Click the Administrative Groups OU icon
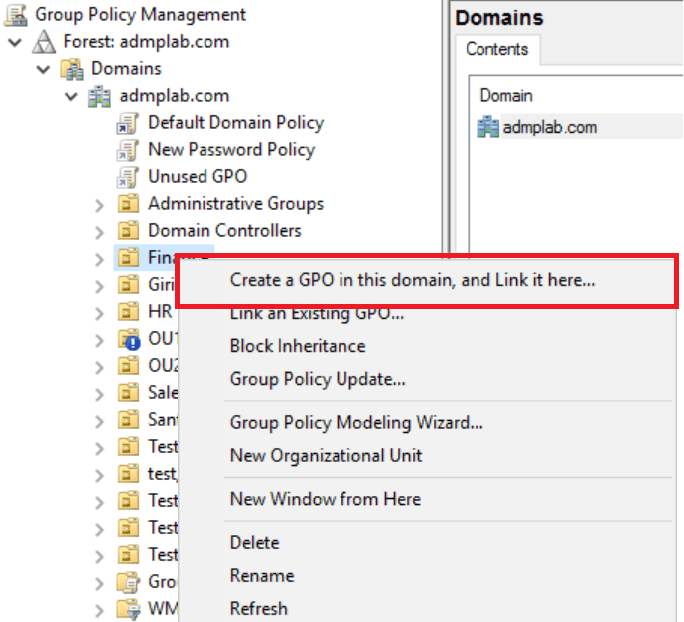Image resolution: width=684 pixels, height=622 pixels. point(128,204)
